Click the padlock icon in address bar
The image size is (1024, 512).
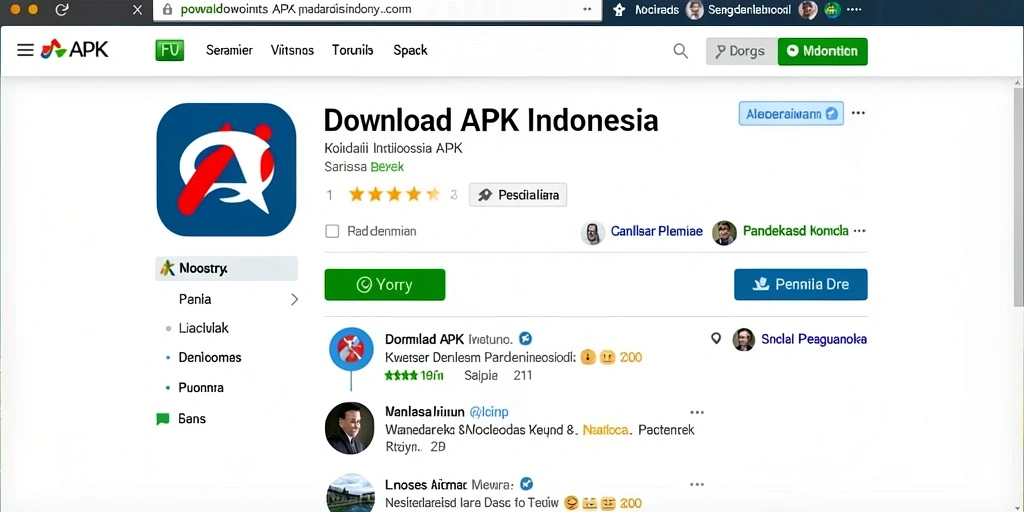click(x=167, y=10)
